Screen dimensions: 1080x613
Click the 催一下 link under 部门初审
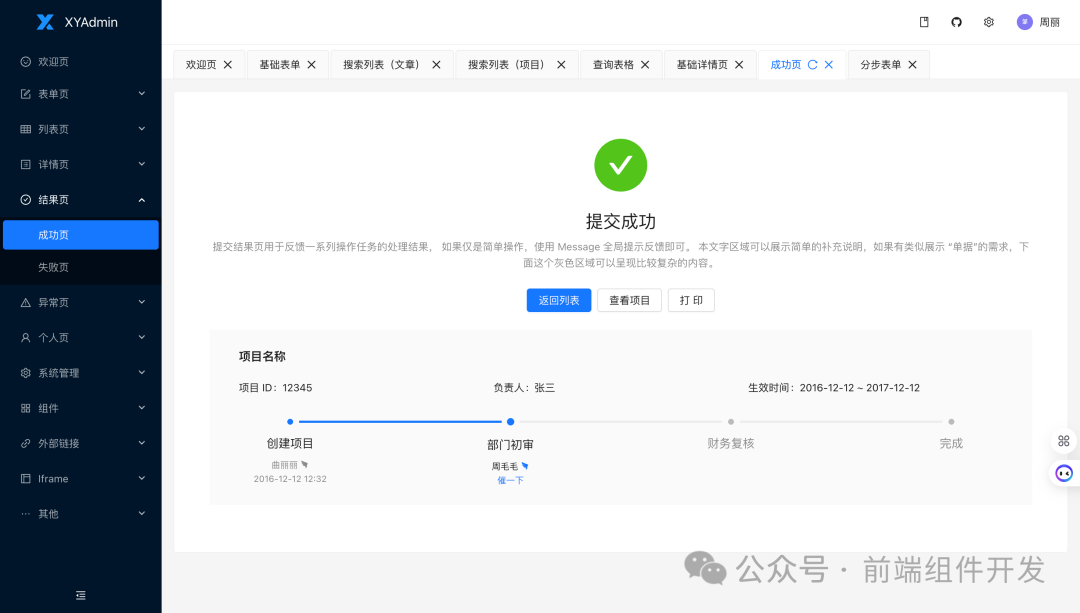510,480
